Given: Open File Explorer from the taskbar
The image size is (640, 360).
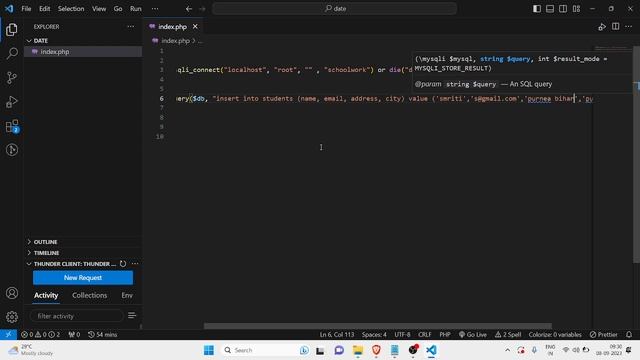Looking at the screenshot, I should pyautogui.click(x=358, y=350).
